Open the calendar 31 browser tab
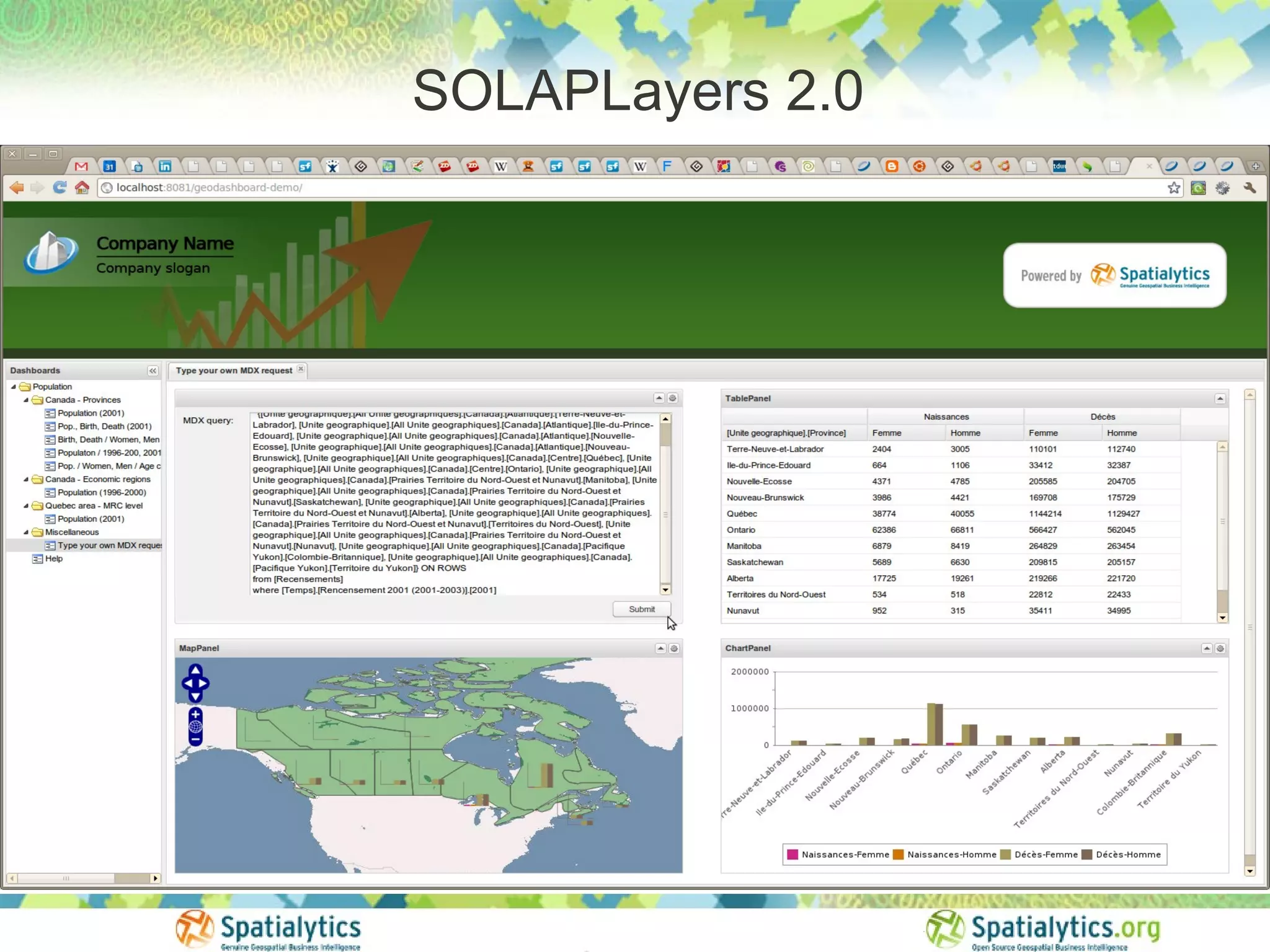The height and width of the screenshot is (952, 1270). click(x=109, y=166)
